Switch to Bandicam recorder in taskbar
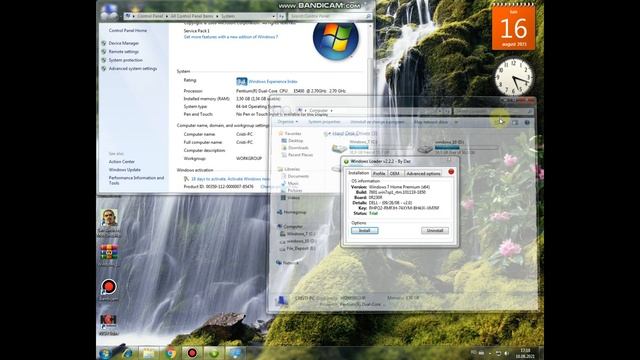 [x=192, y=353]
